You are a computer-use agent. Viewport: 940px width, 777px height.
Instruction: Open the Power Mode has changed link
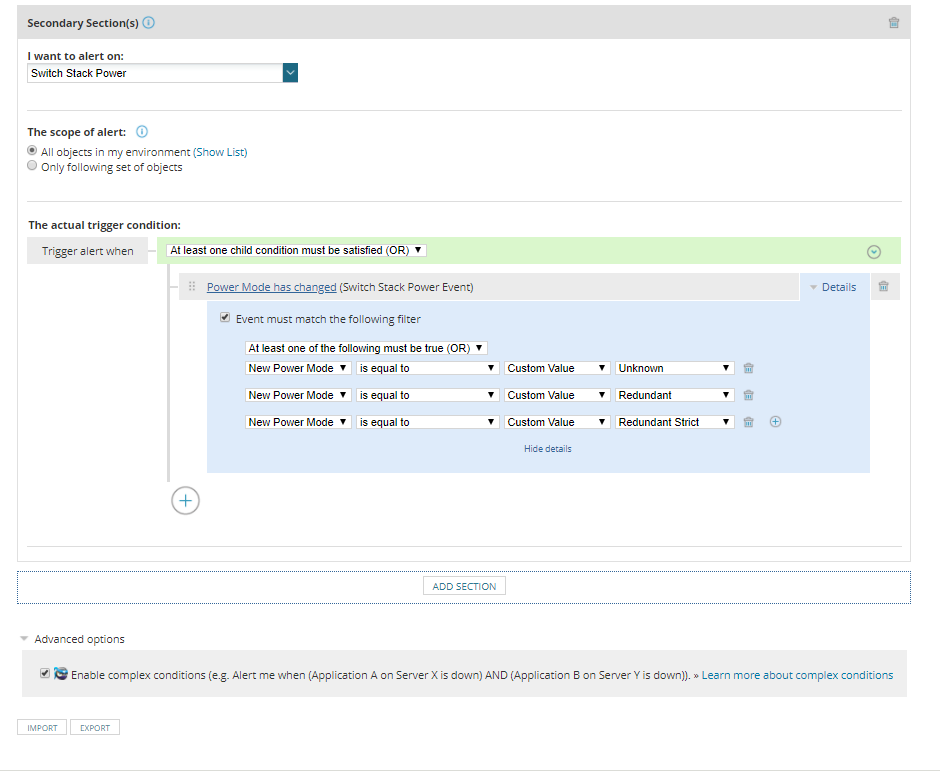tap(272, 287)
